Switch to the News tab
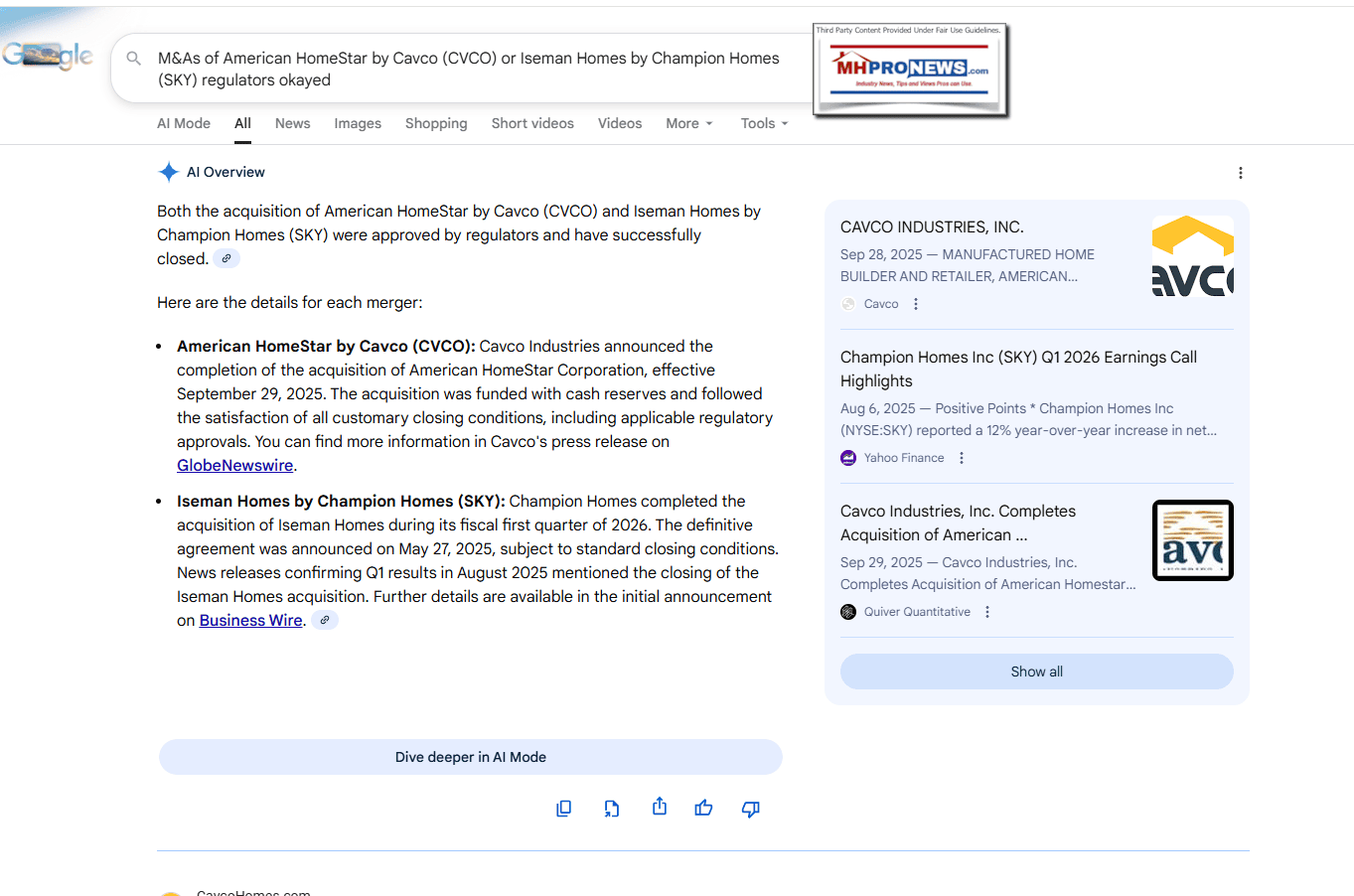The height and width of the screenshot is (896, 1354). point(292,123)
